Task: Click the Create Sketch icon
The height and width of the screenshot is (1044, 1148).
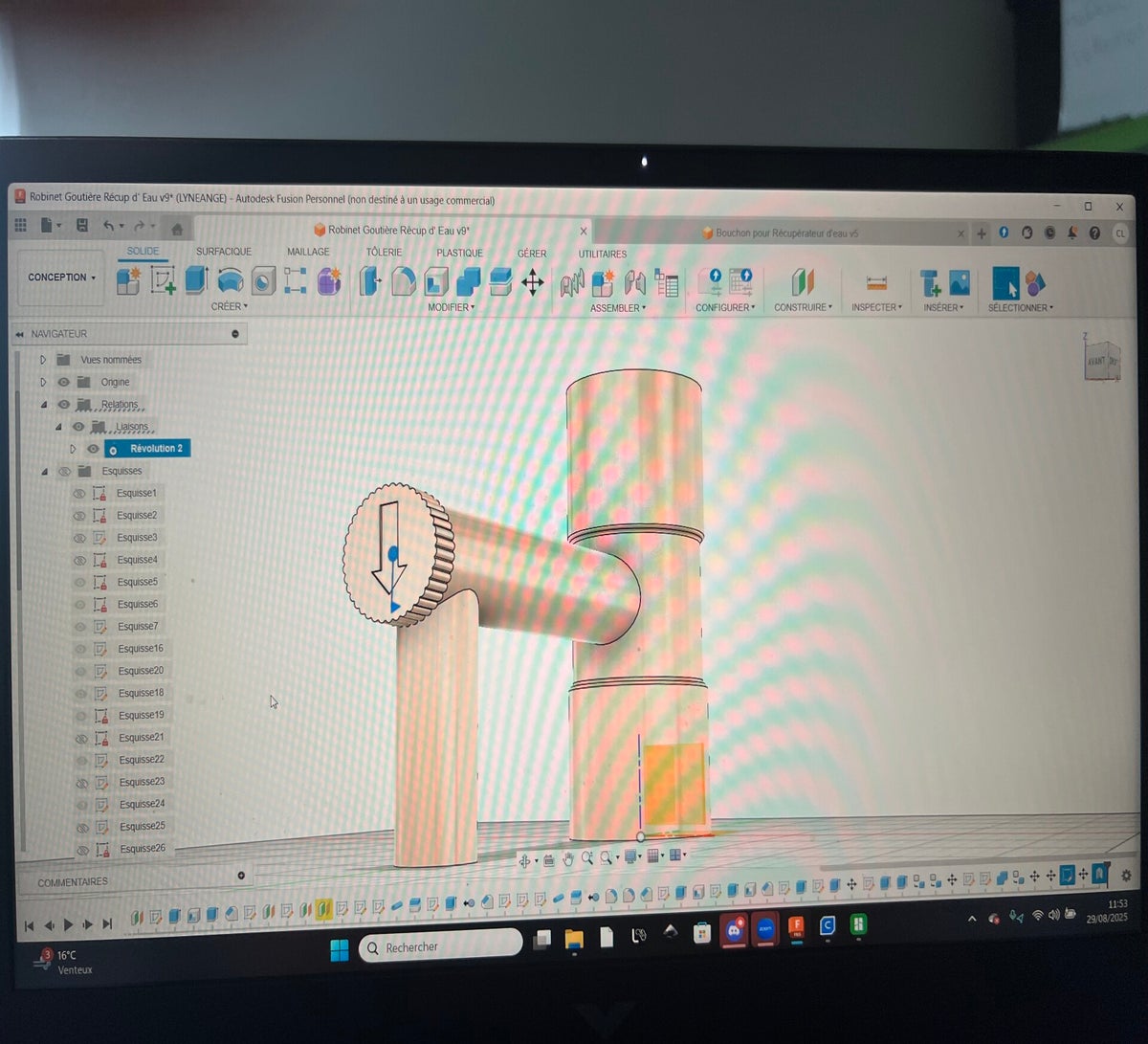Action: pyautogui.click(x=163, y=279)
